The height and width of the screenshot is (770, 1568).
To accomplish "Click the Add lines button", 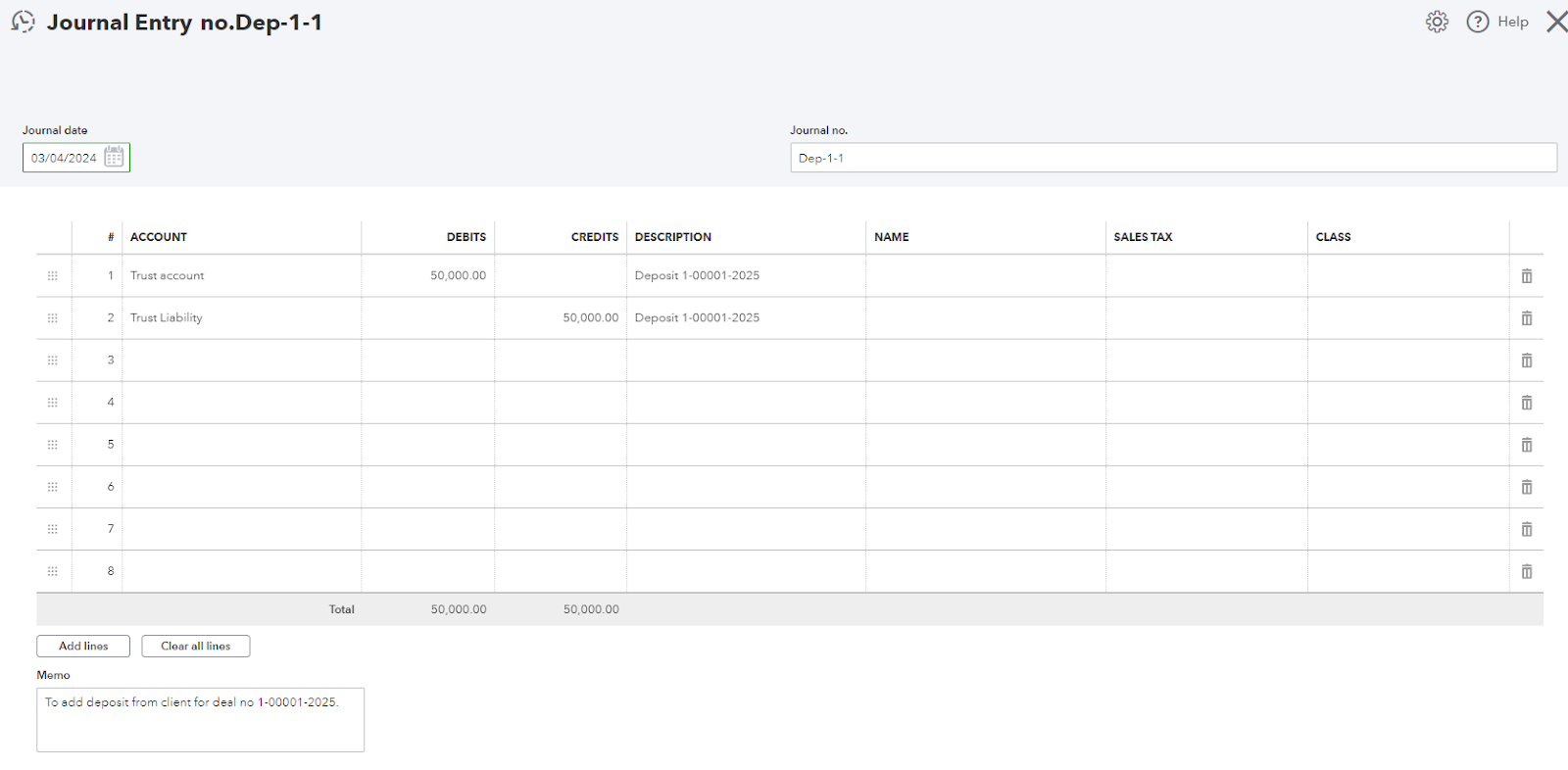I will (x=83, y=646).
